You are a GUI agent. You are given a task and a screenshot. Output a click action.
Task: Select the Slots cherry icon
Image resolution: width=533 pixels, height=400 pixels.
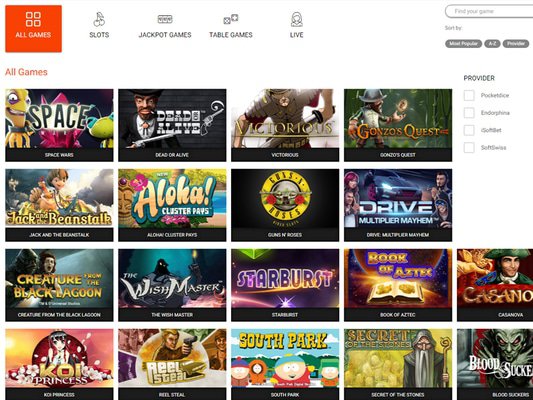pyautogui.click(x=99, y=19)
